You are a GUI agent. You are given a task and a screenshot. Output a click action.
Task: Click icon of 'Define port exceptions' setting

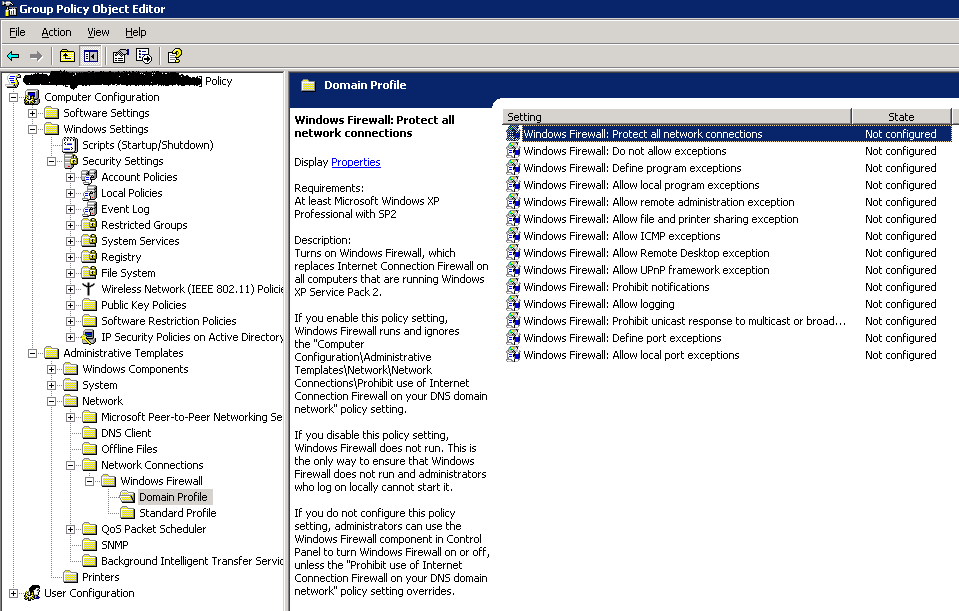[x=513, y=338]
